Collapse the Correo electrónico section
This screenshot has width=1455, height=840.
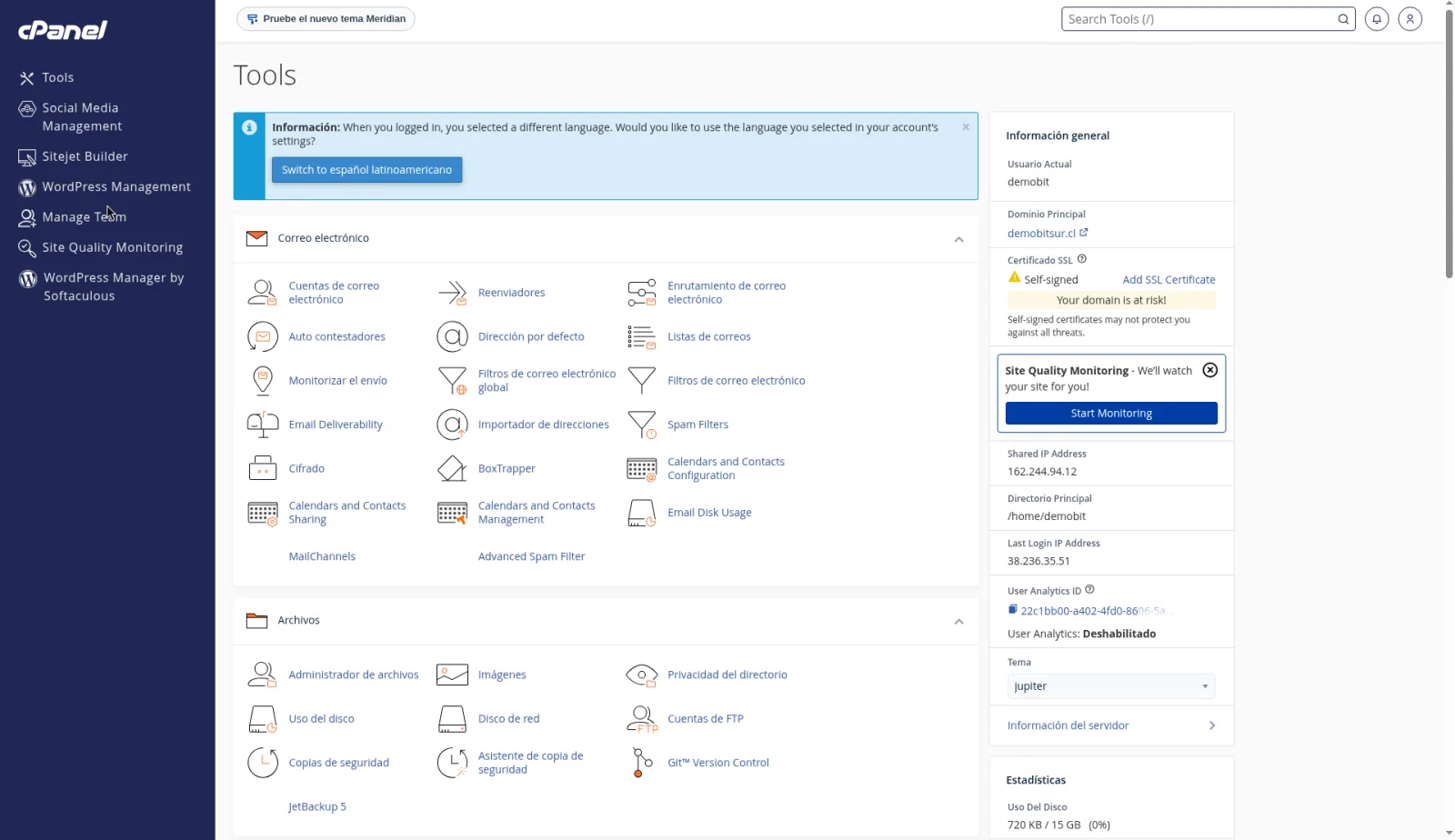(958, 239)
